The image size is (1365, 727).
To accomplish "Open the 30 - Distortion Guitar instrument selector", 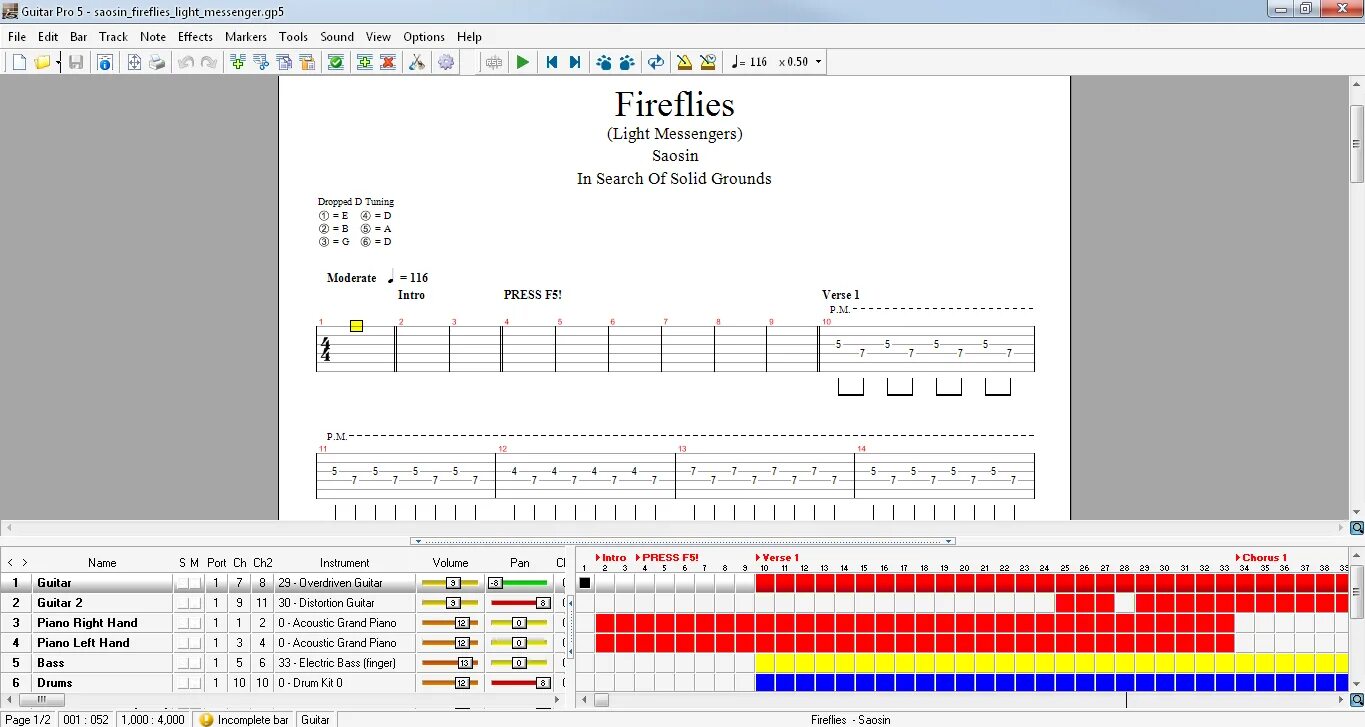I will pyautogui.click(x=344, y=603).
